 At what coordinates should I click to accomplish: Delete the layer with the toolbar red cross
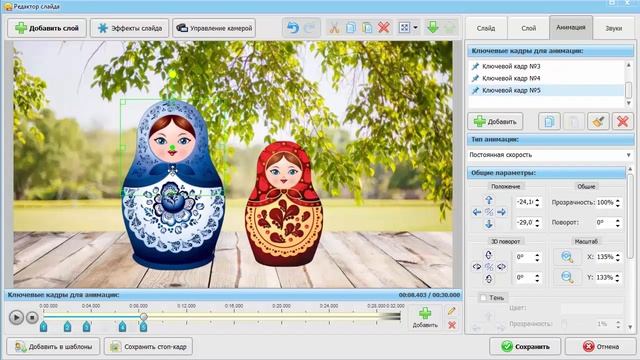[x=384, y=28]
